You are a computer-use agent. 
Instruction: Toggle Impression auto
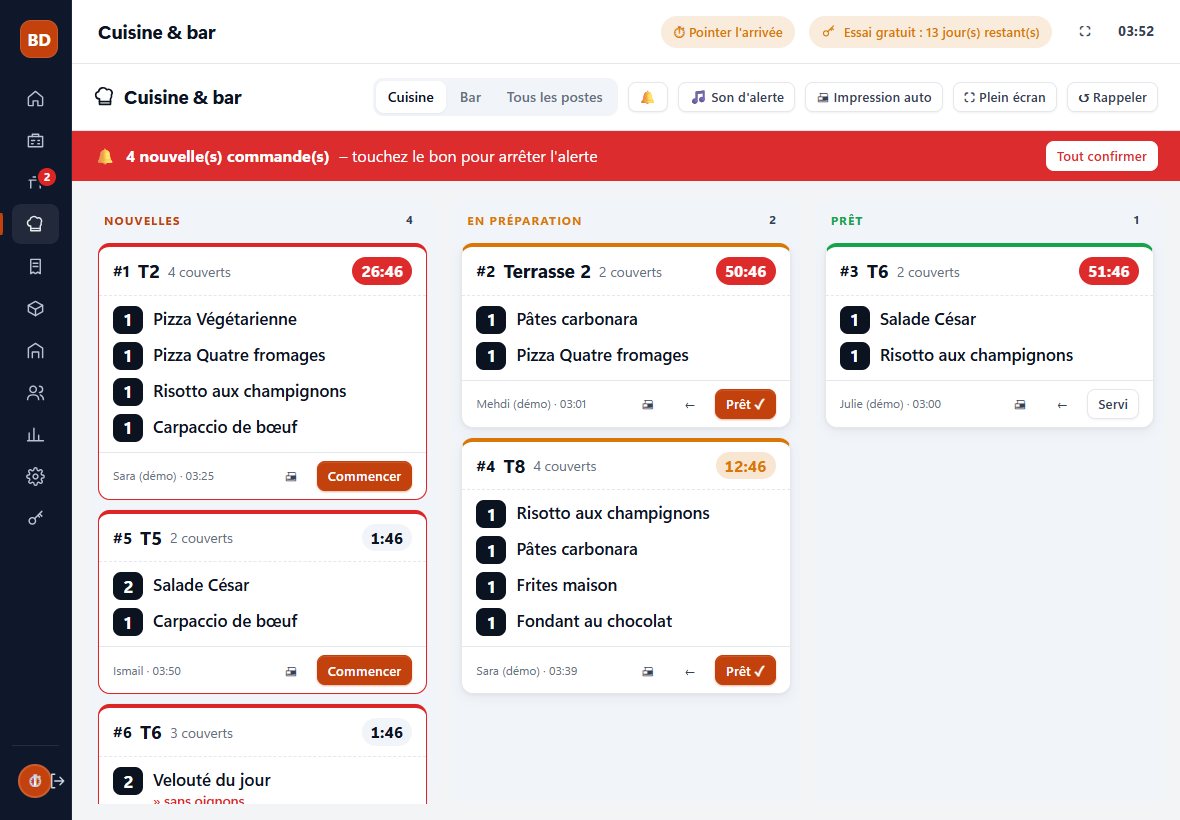[x=874, y=97]
